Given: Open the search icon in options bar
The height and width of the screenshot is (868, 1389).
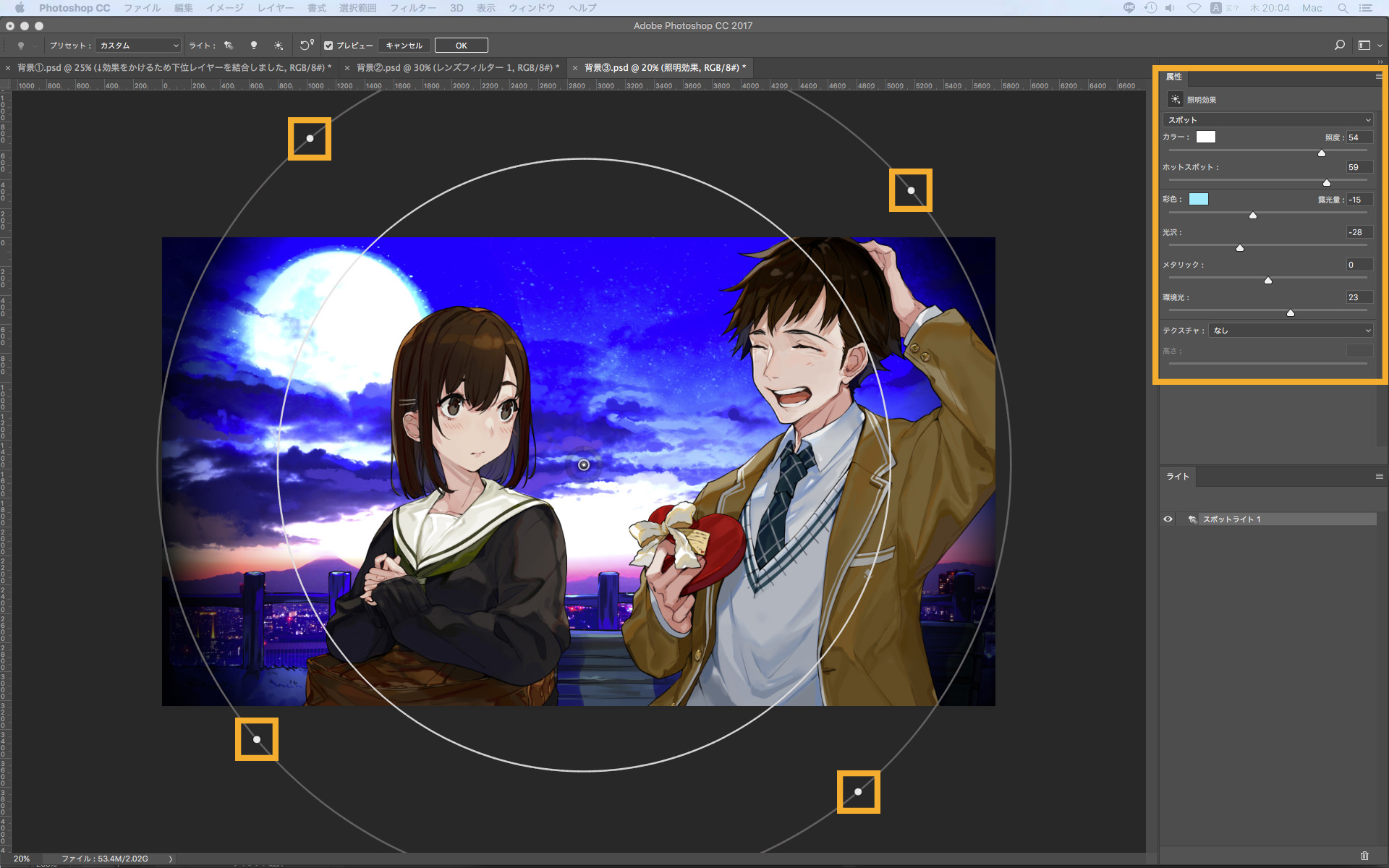Looking at the screenshot, I should pyautogui.click(x=1339, y=46).
